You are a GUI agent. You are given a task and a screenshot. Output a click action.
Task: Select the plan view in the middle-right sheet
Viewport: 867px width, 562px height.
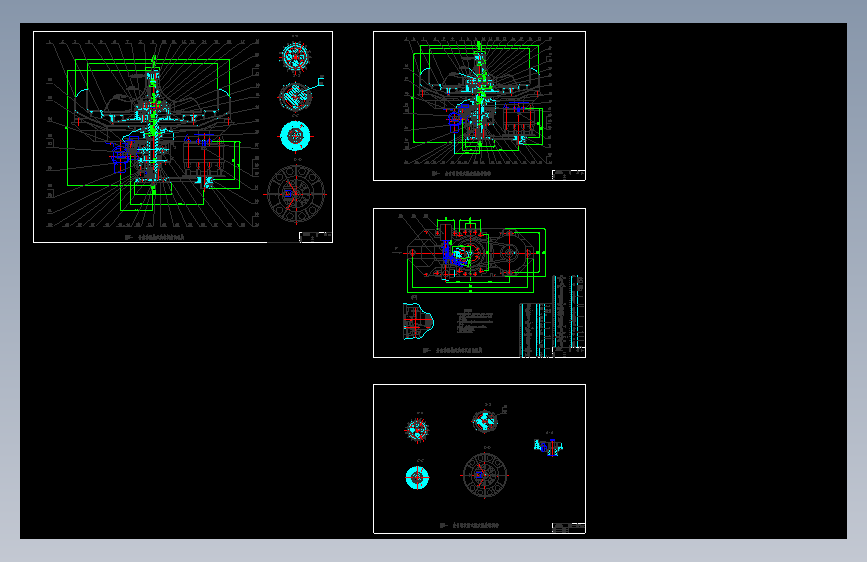[x=477, y=254]
